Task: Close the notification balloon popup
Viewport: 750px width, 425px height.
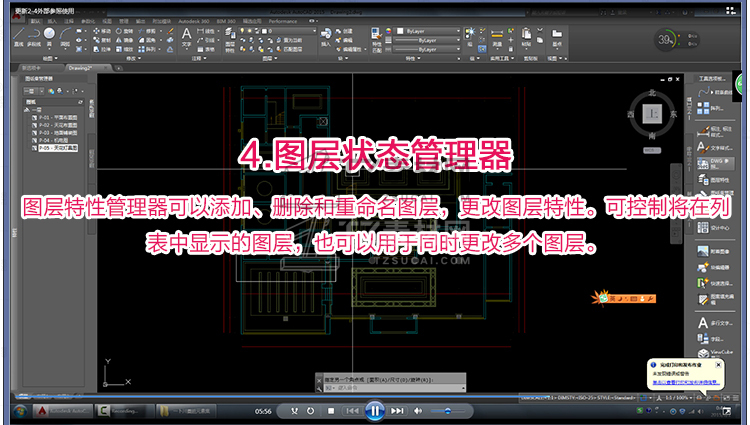Action: tap(718, 365)
